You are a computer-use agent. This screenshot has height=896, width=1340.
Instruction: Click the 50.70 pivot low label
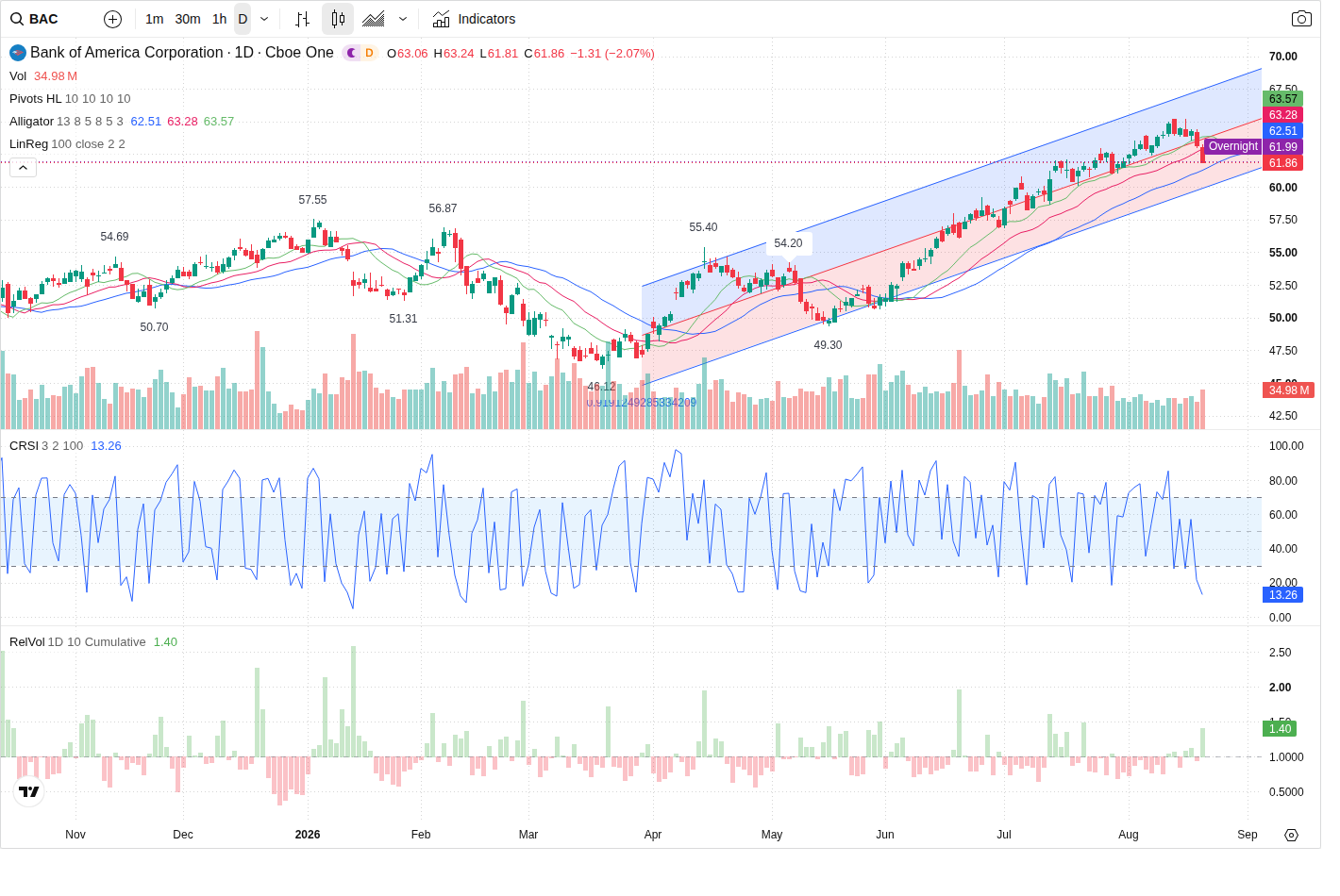[x=155, y=327]
